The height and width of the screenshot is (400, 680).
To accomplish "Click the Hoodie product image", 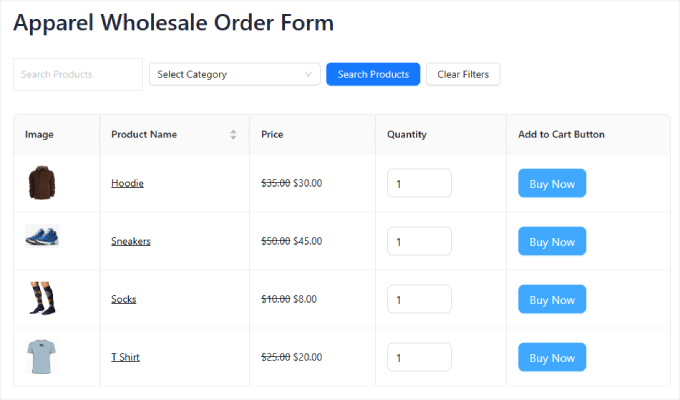I will 42,183.
